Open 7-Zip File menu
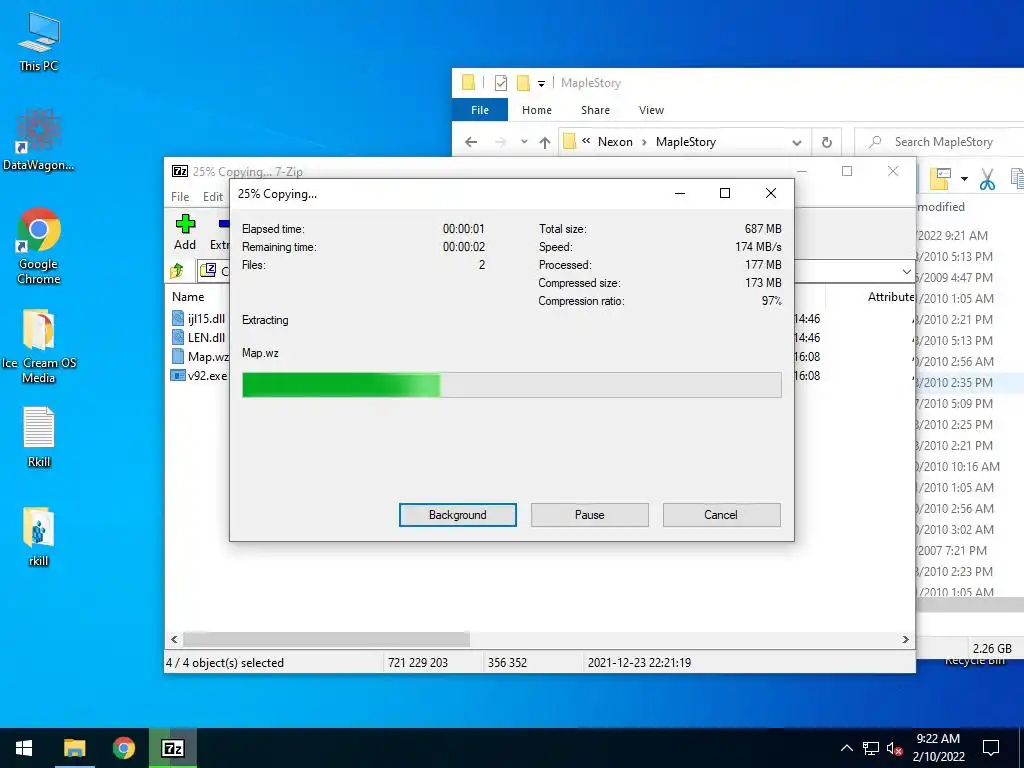 [180, 197]
